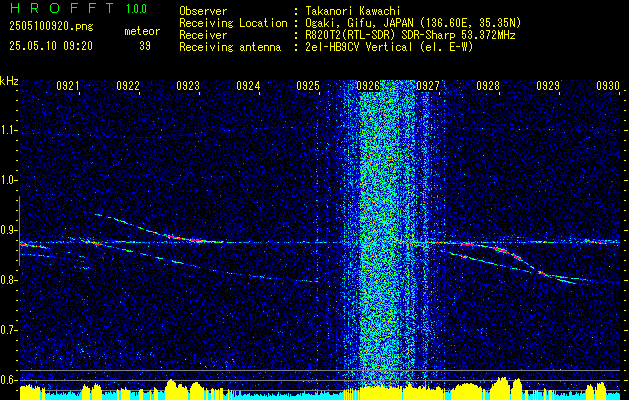The image size is (629, 400).
Task: Click the 1.0 frequency axis label
Action: tap(8, 180)
